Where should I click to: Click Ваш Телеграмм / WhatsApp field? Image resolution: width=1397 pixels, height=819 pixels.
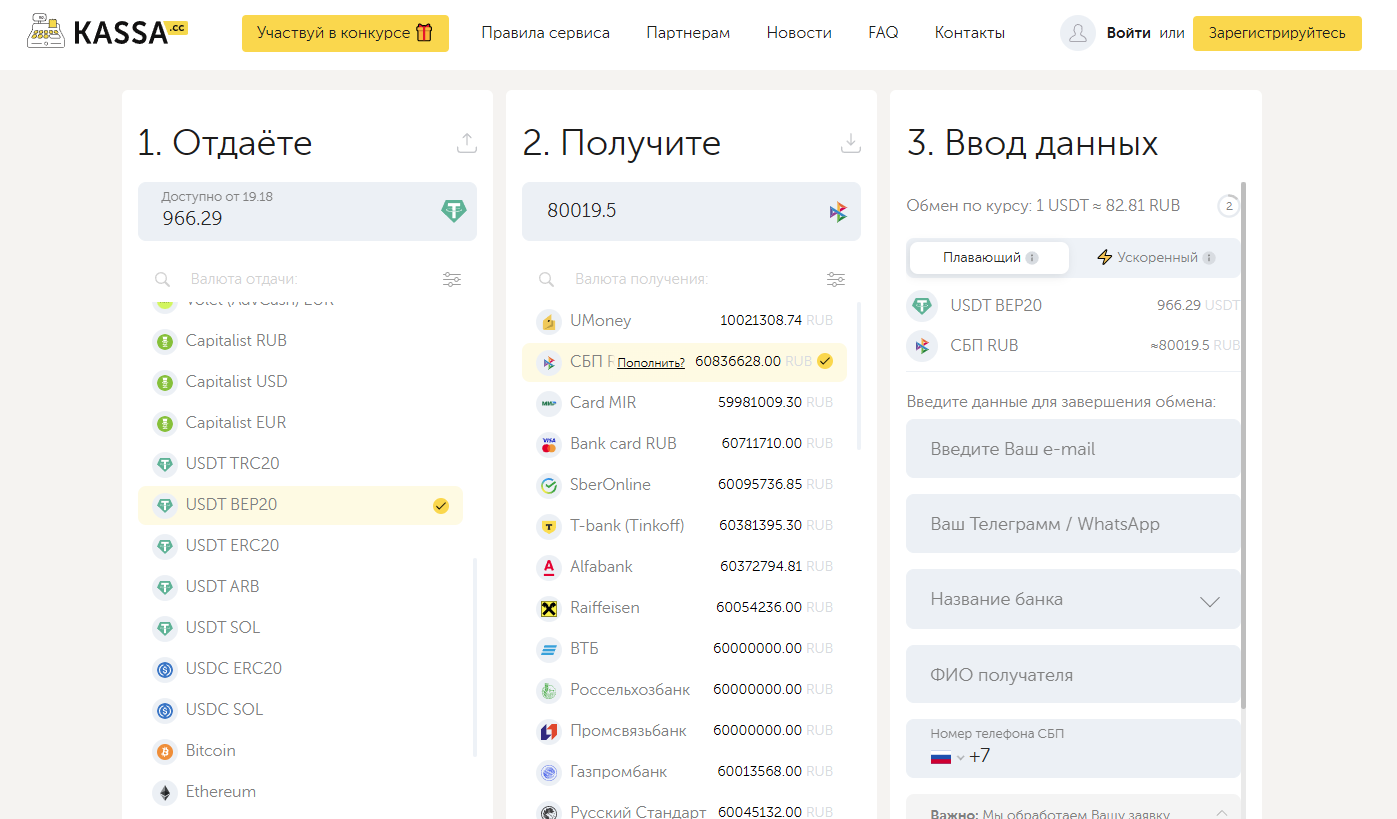click(1073, 524)
